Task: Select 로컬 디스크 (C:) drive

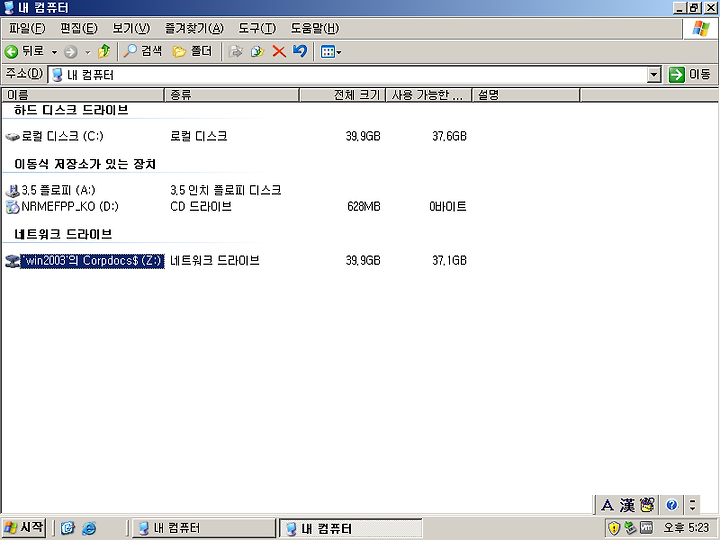Action: click(62, 136)
